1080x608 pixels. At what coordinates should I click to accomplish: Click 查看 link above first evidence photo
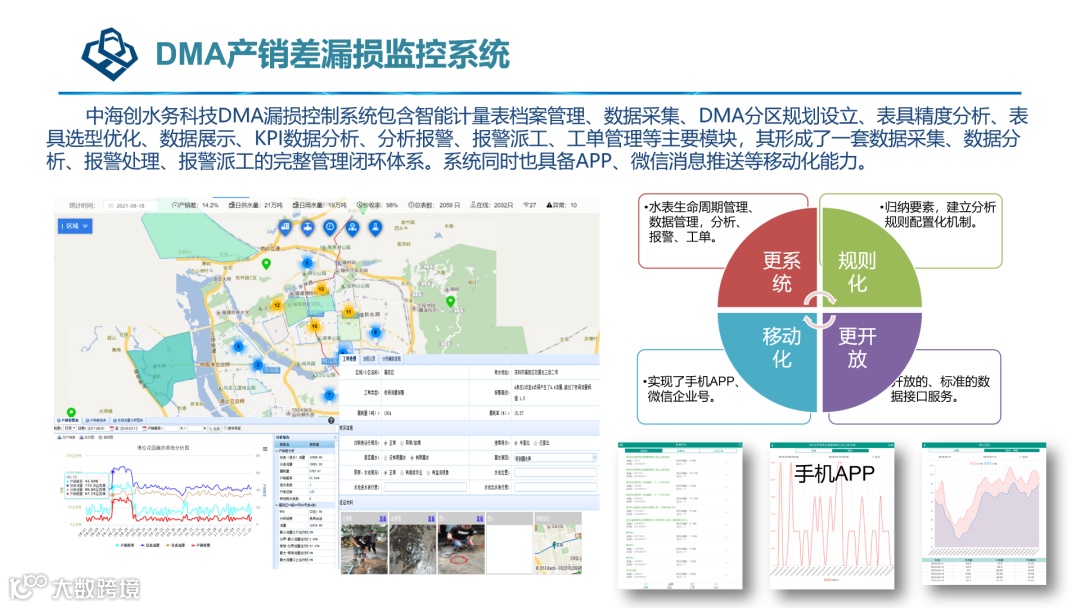383,518
